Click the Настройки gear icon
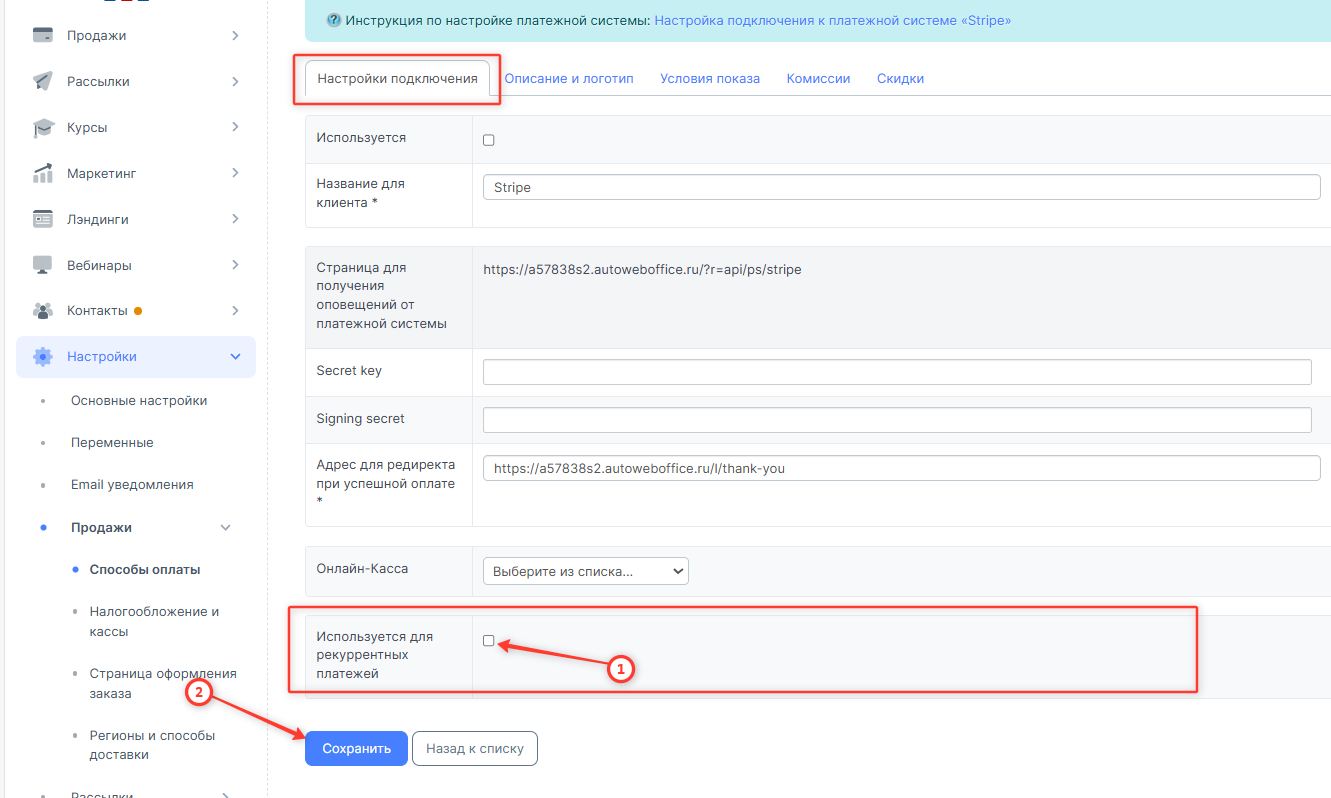Screen dimensions: 1331x798 [x=43, y=357]
